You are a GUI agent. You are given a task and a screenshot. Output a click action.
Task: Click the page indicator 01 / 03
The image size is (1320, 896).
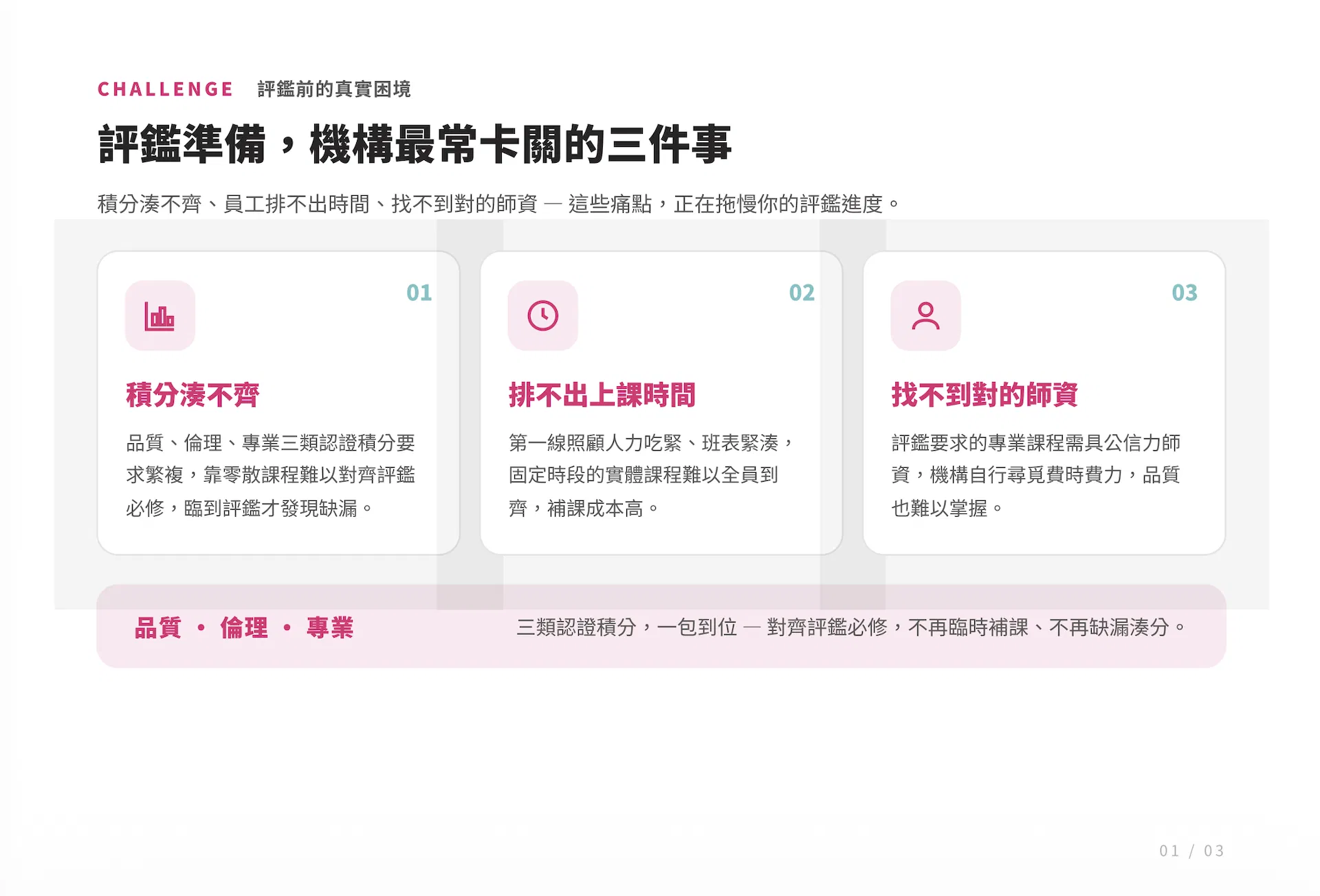pyautogui.click(x=1191, y=851)
